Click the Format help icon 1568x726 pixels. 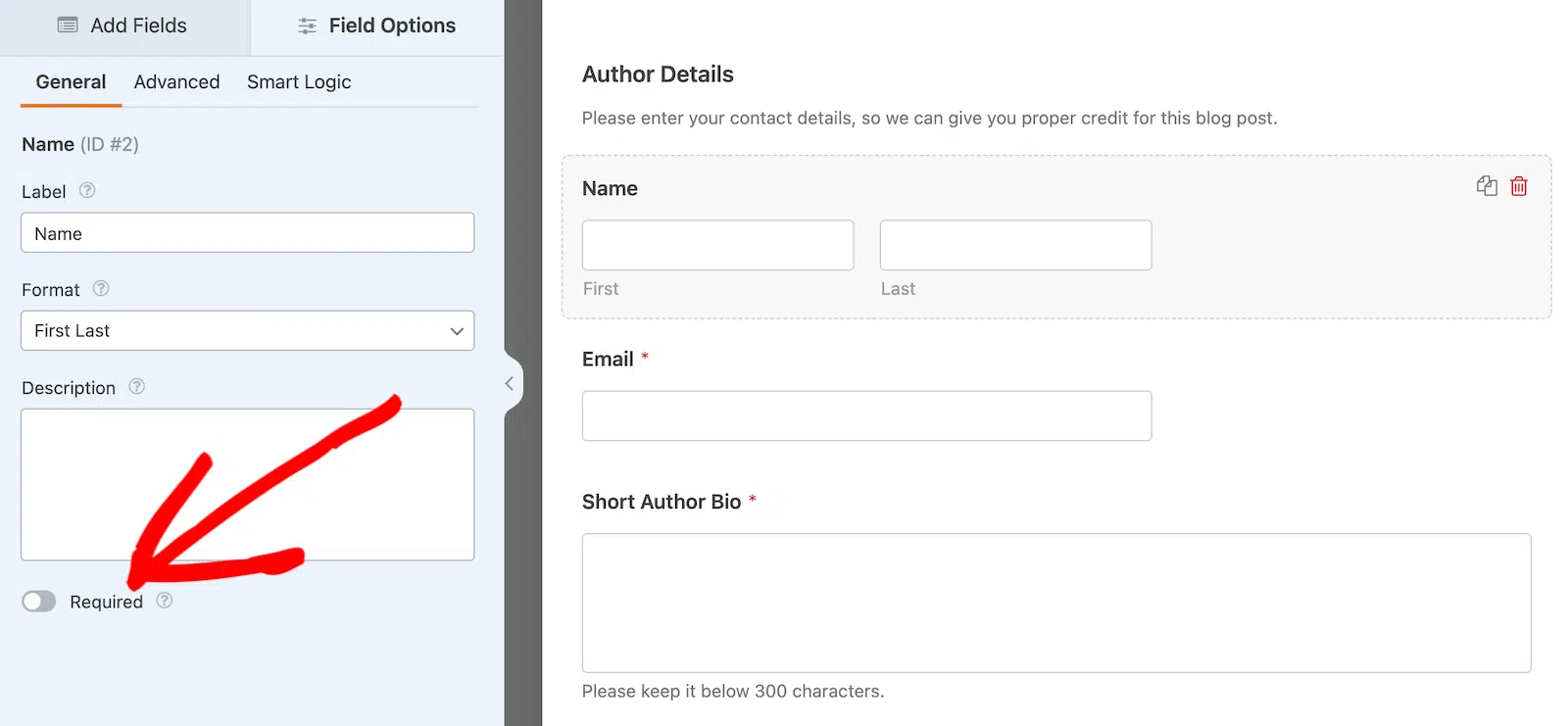(101, 288)
